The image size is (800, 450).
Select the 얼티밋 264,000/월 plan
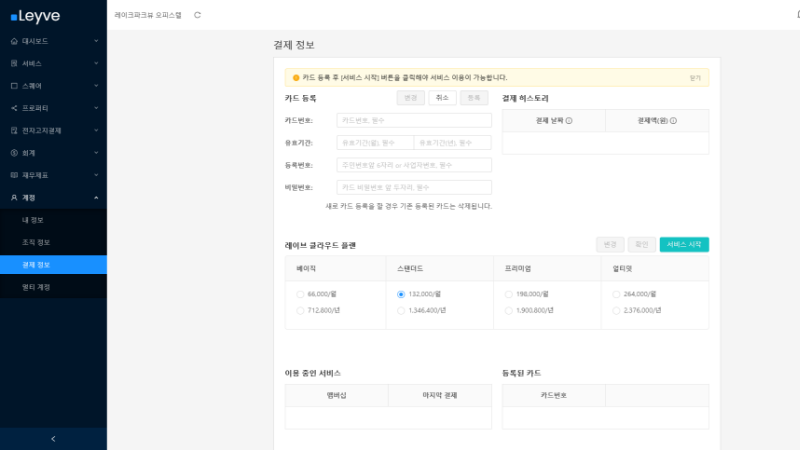click(616, 294)
